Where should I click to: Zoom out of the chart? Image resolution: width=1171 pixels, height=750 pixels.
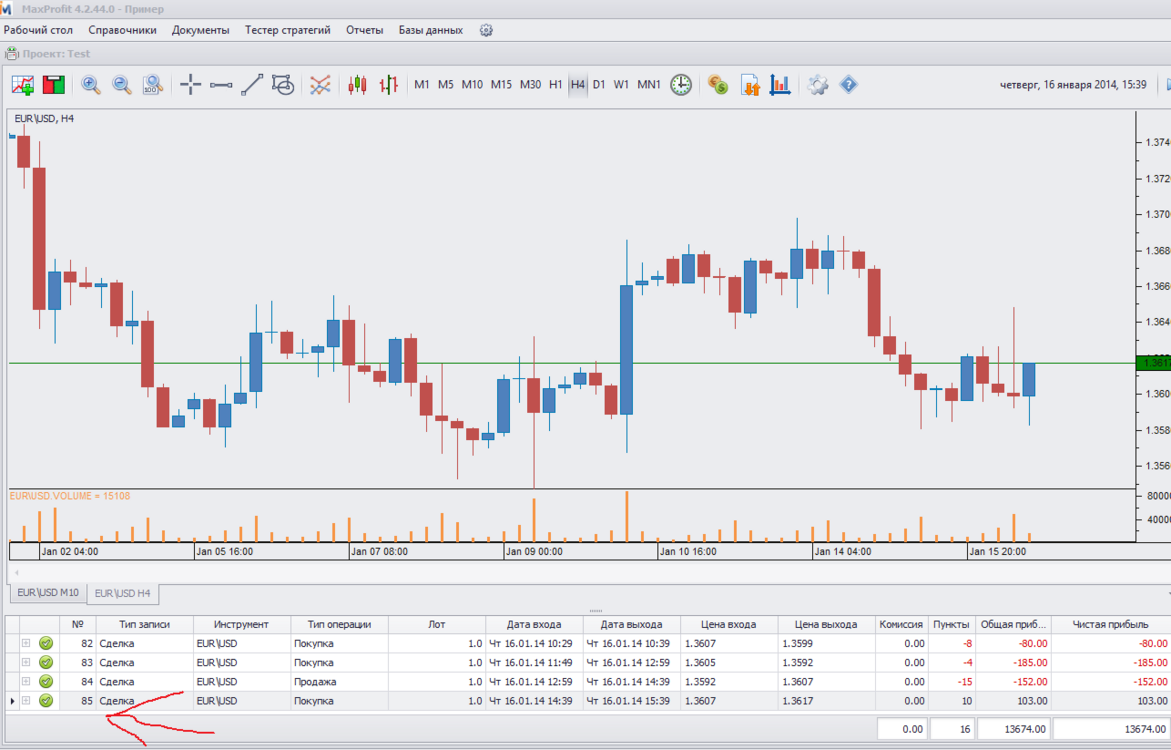tap(122, 85)
